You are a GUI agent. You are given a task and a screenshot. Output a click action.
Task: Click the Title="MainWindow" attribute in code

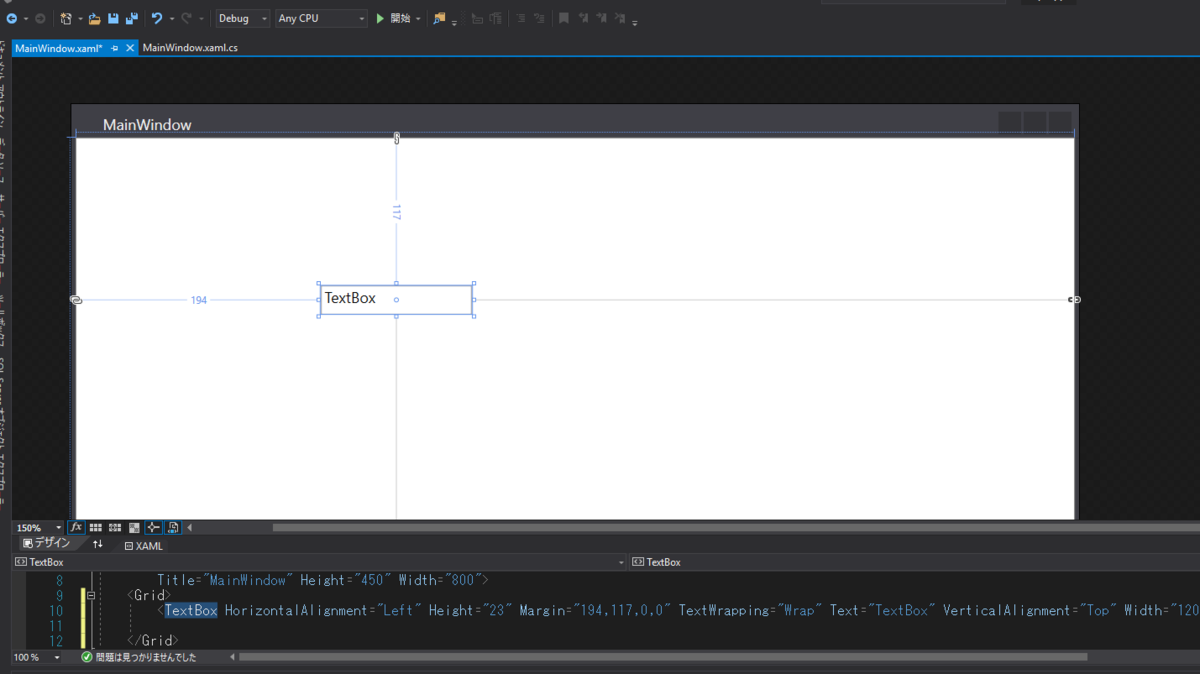click(x=224, y=580)
